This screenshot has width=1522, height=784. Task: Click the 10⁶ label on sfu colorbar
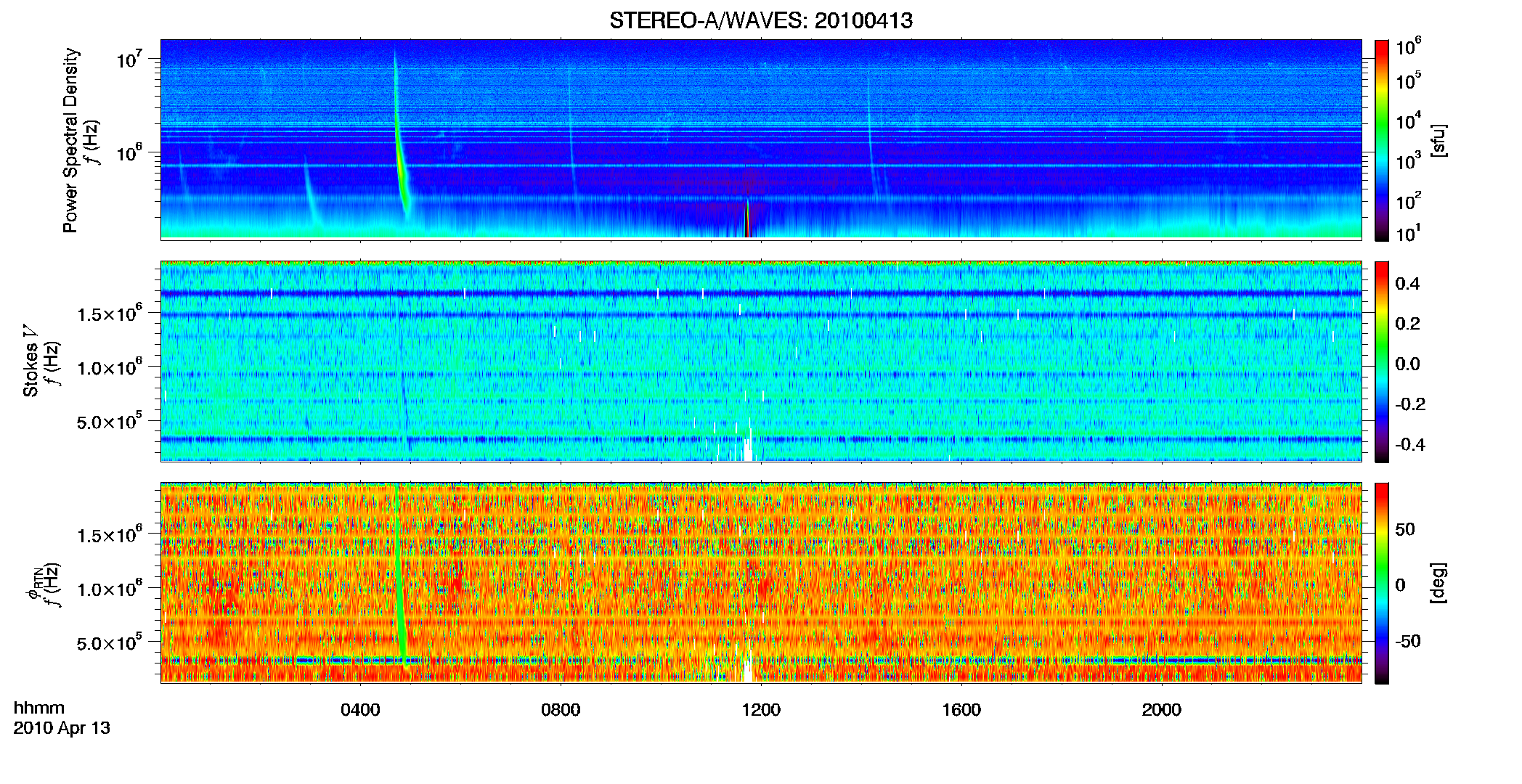[1408, 46]
